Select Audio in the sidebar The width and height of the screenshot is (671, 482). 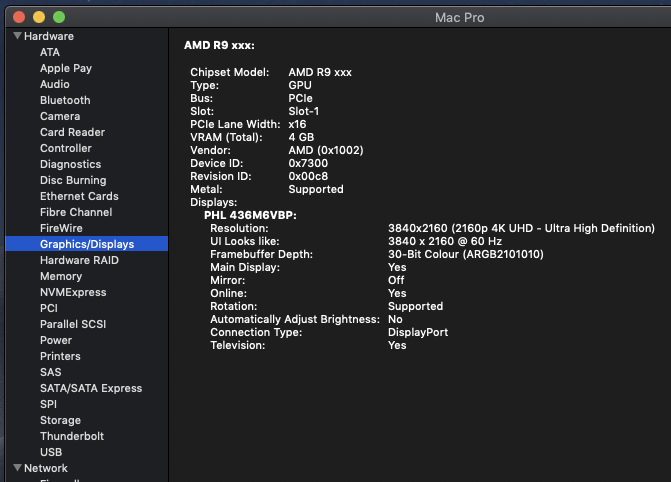[x=55, y=84]
